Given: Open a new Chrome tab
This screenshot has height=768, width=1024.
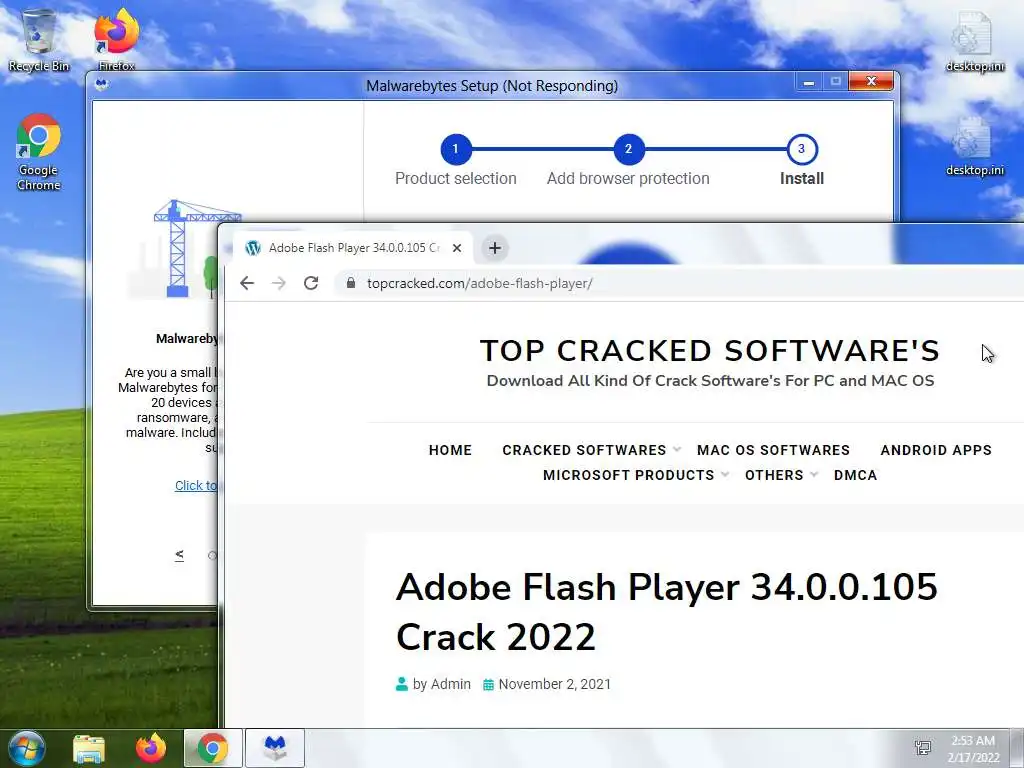Looking at the screenshot, I should pos(495,248).
